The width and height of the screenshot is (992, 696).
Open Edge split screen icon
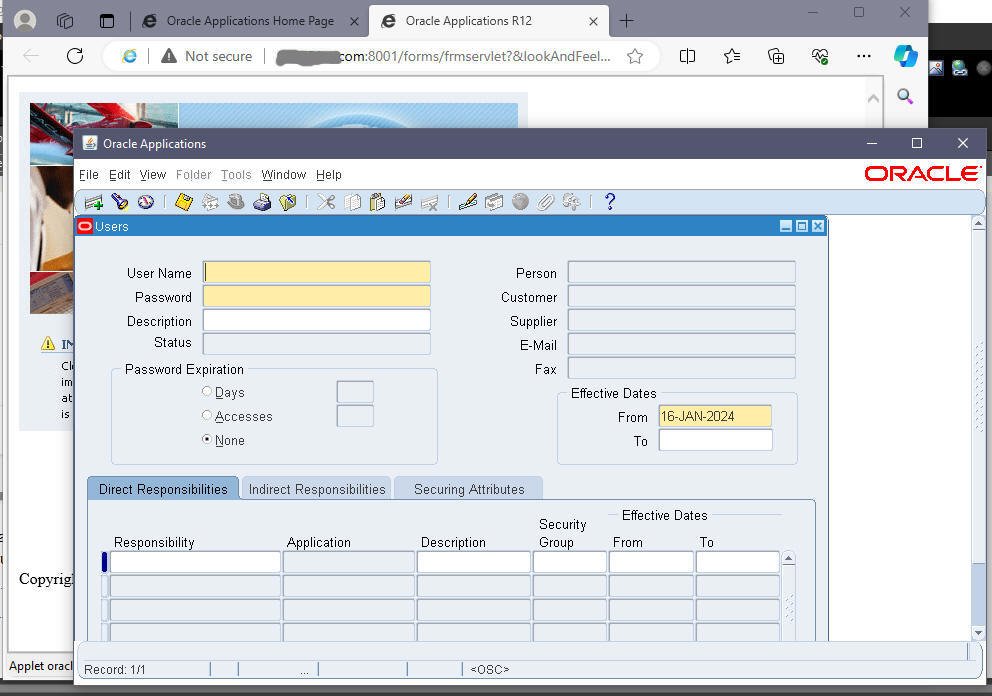coord(687,56)
